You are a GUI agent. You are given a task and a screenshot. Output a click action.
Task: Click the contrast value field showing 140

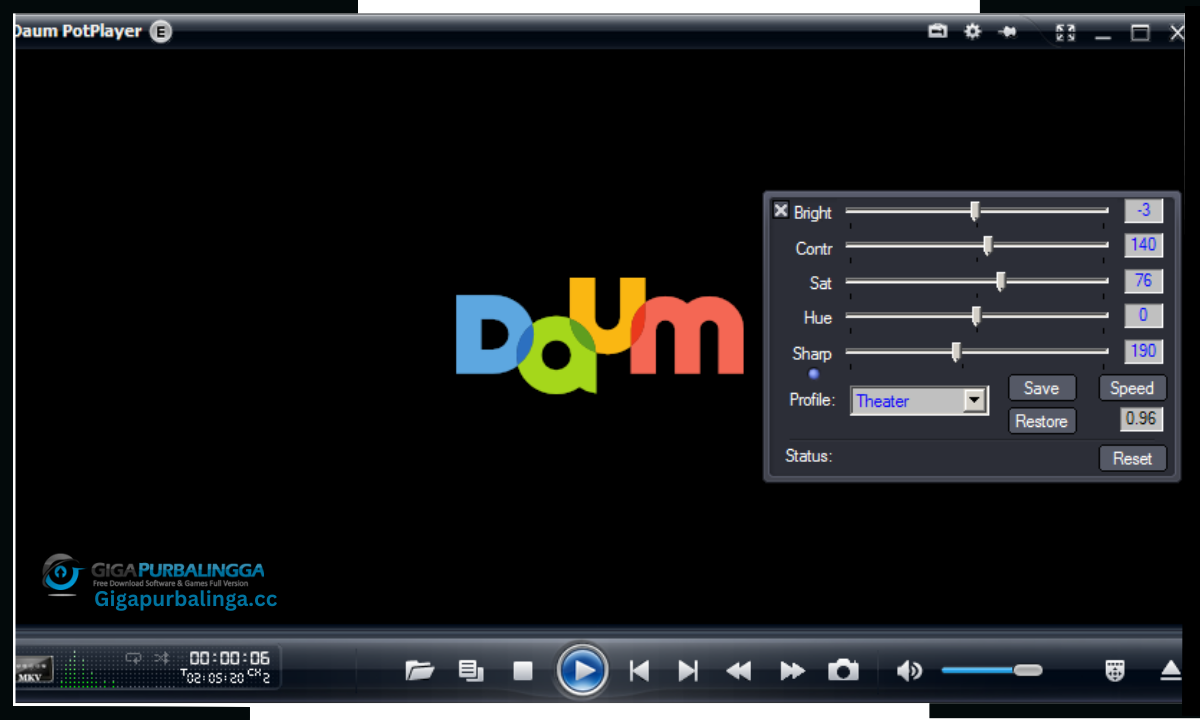(1144, 245)
